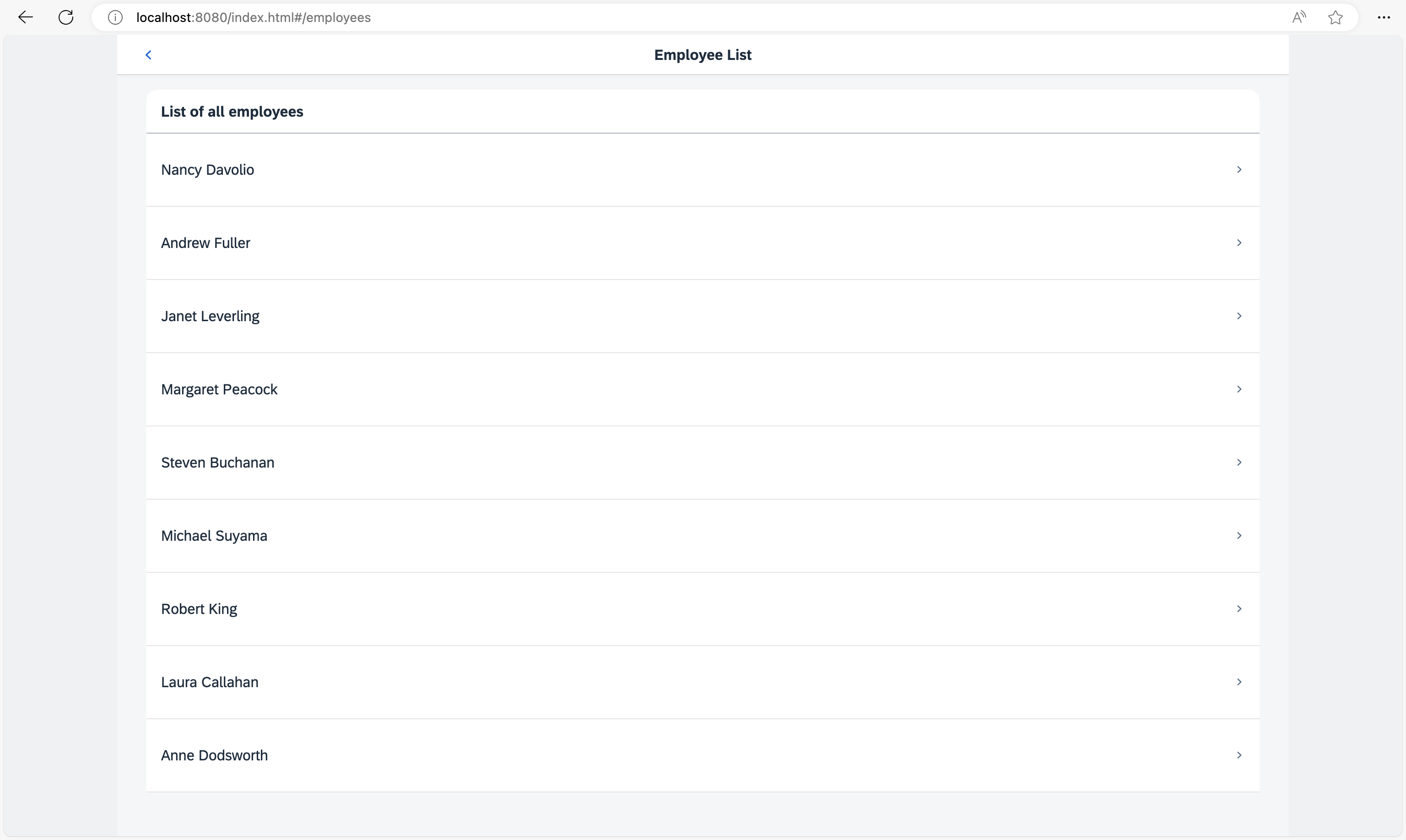Open Robert King's chevron arrow
The width and height of the screenshot is (1406, 840).
(1239, 609)
